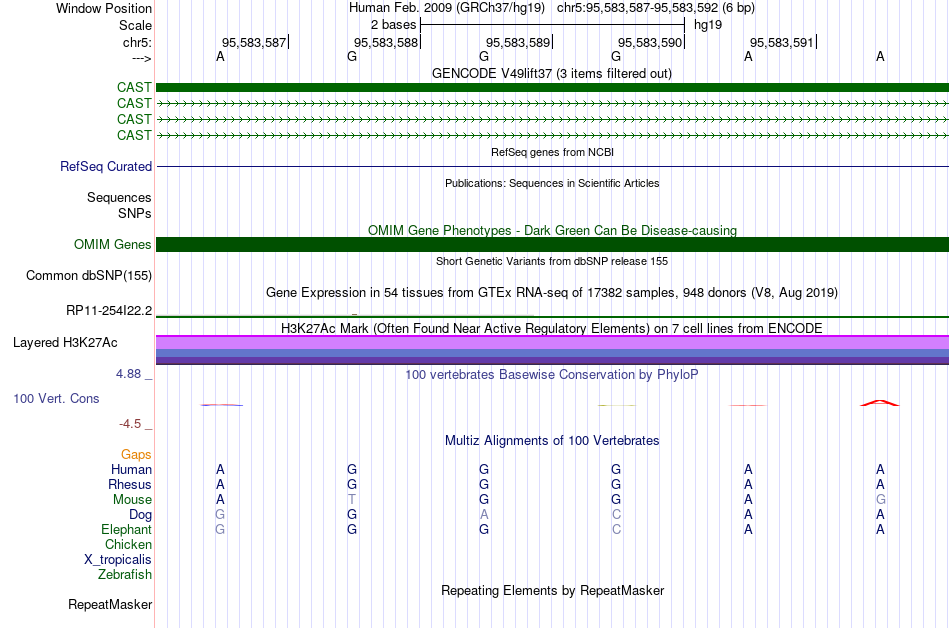950x628 pixels.
Task: Click the purple Layered H3K27Ac signal band
Action: pyautogui.click(x=552, y=350)
